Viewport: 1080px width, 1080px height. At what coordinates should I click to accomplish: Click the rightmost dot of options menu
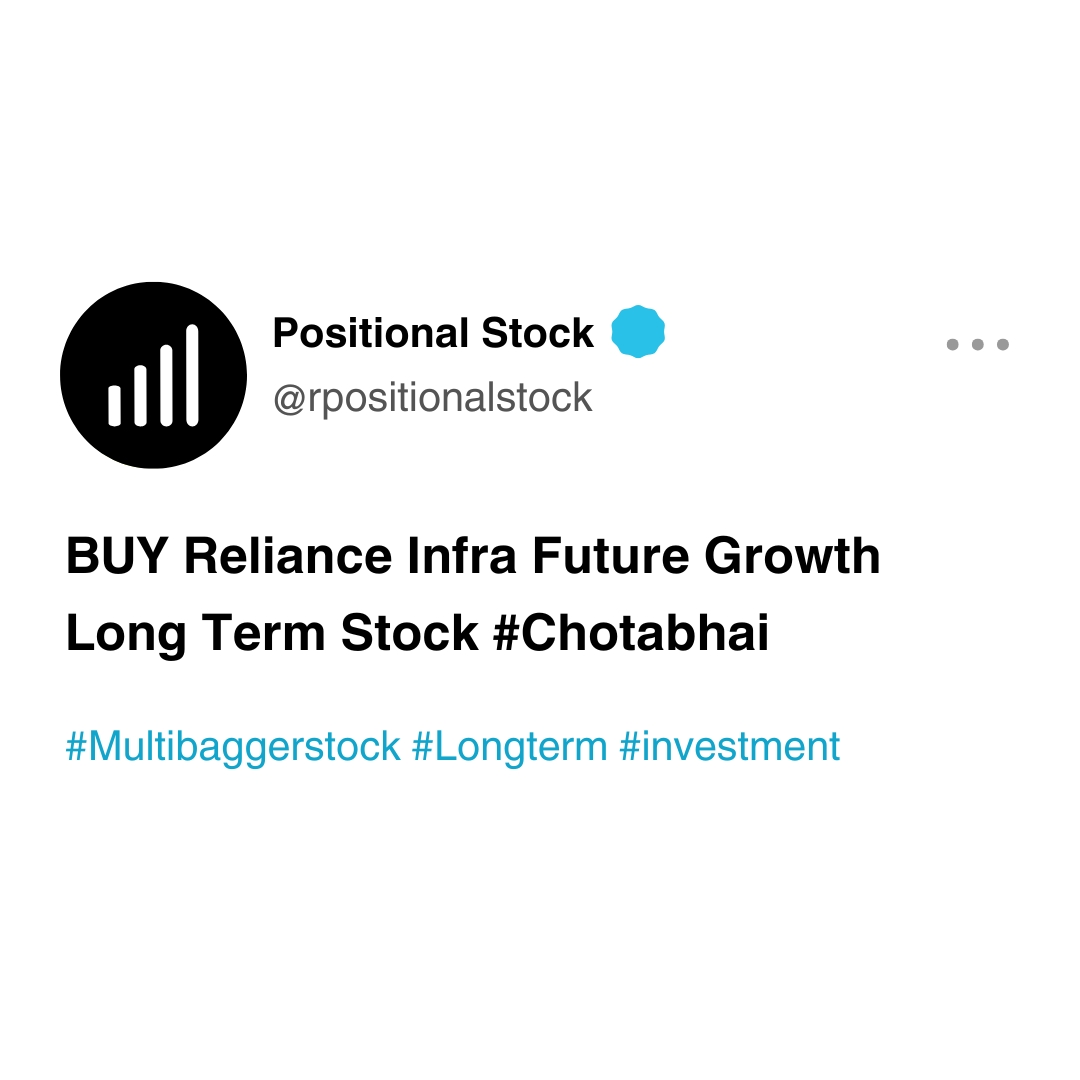1003,345
